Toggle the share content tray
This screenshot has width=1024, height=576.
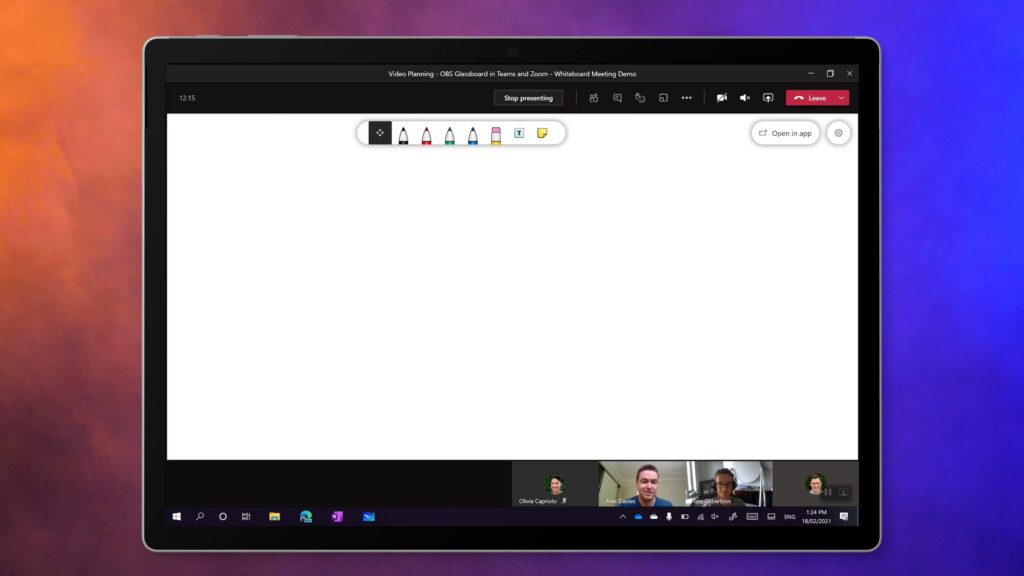768,98
